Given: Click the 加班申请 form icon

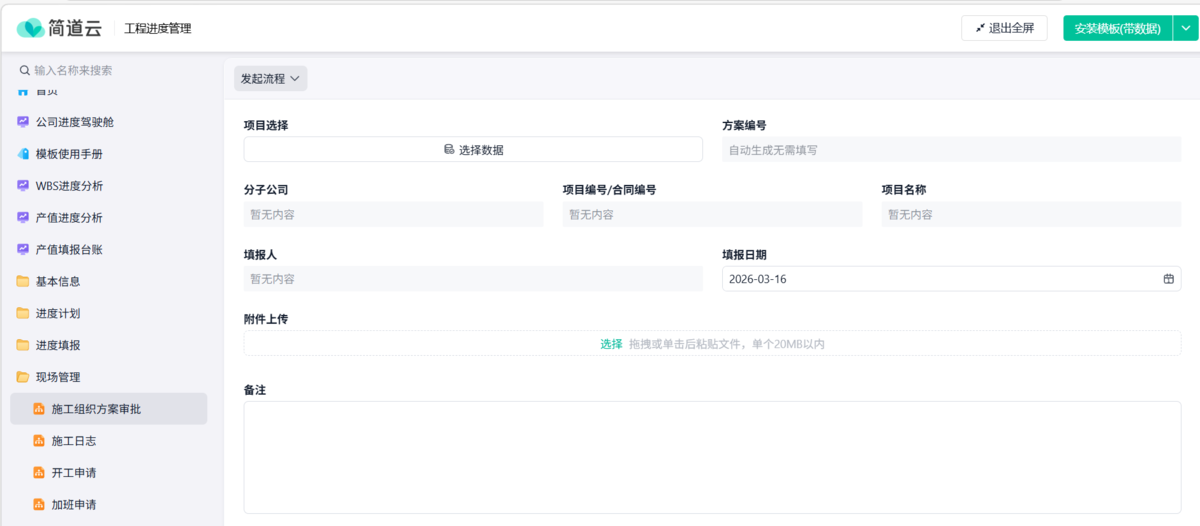Looking at the screenshot, I should (39, 505).
